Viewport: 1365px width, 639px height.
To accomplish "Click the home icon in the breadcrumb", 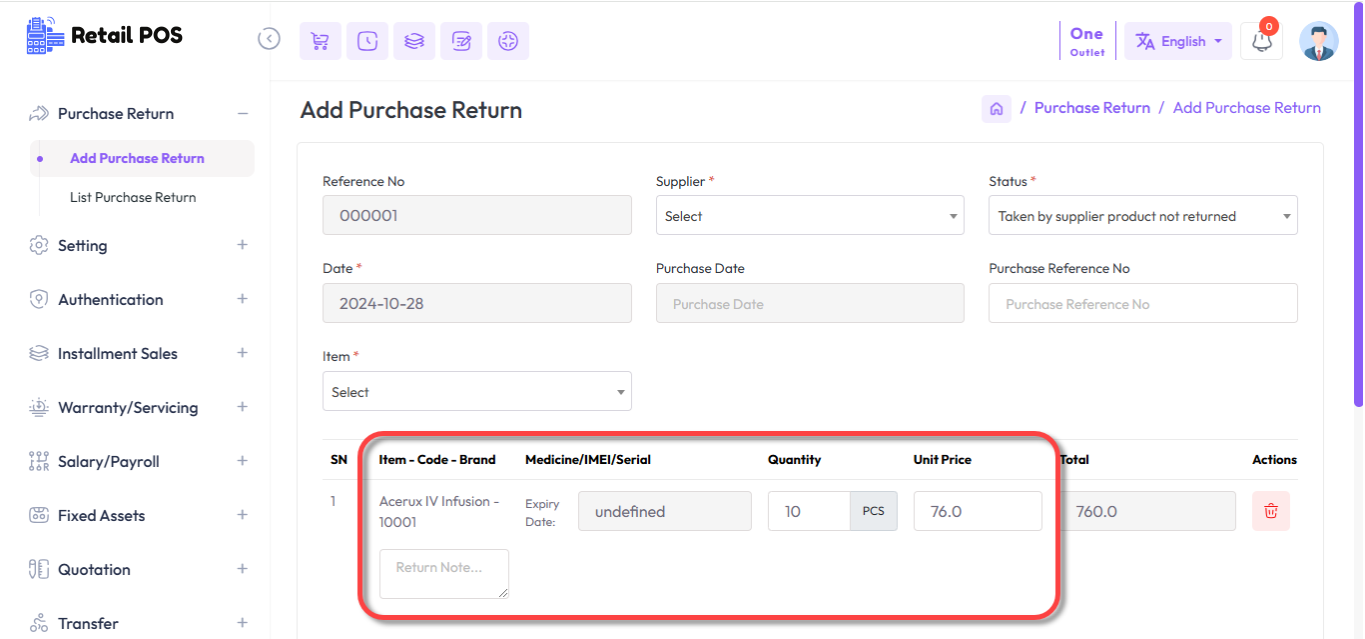I will (996, 108).
